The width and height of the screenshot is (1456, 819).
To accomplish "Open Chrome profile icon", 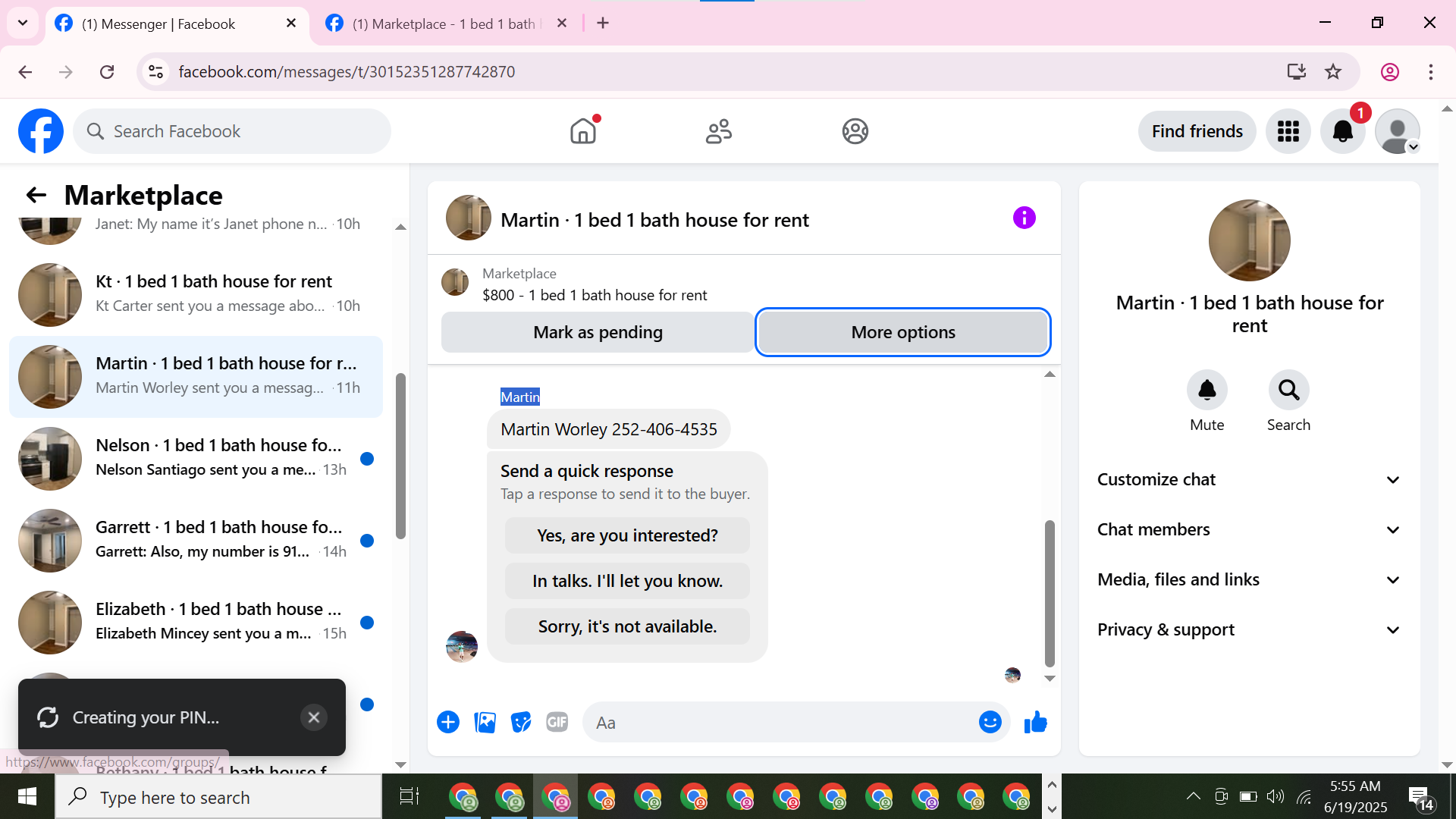I will point(1389,71).
